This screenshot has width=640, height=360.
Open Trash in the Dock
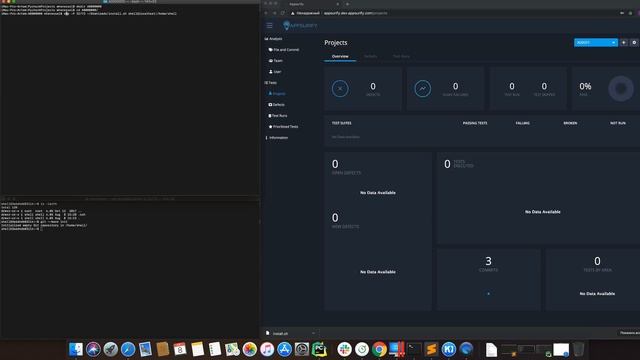click(x=578, y=349)
